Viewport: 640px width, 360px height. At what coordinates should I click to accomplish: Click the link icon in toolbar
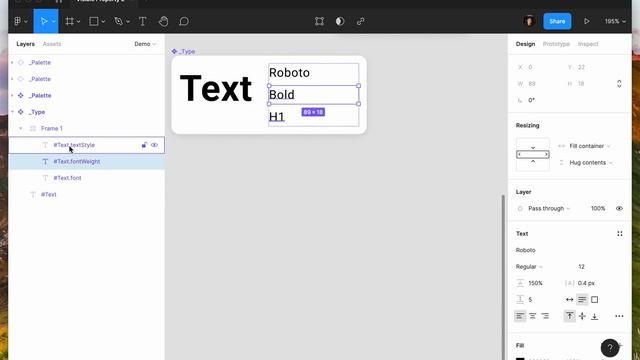click(360, 21)
